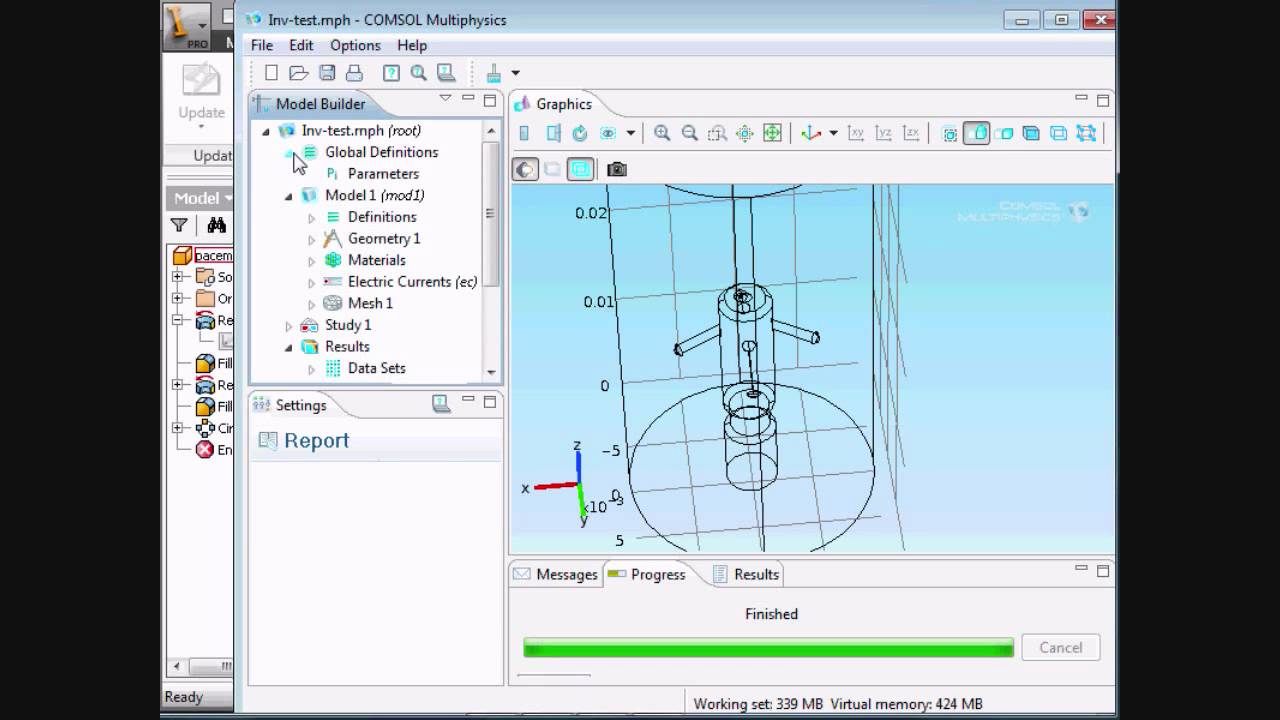Toggle transparency in Graphics view
The height and width of the screenshot is (720, 1280).
552,169
